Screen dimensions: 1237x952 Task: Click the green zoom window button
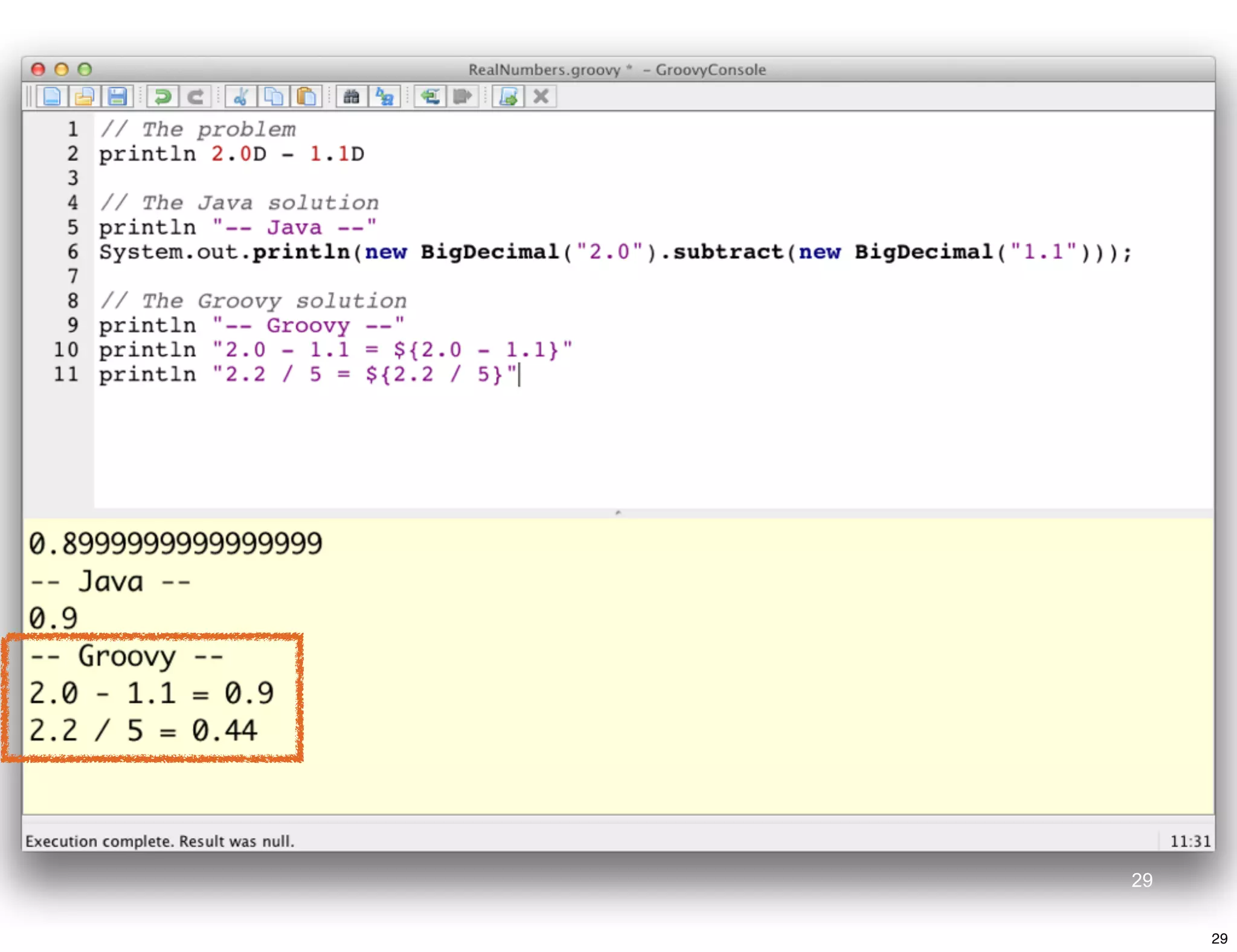[x=85, y=69]
